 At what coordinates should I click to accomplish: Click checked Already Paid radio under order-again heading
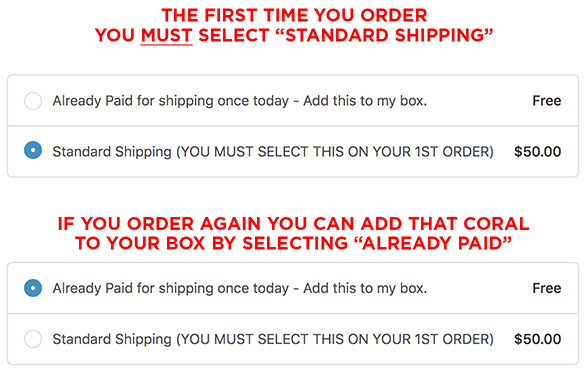(x=33, y=288)
